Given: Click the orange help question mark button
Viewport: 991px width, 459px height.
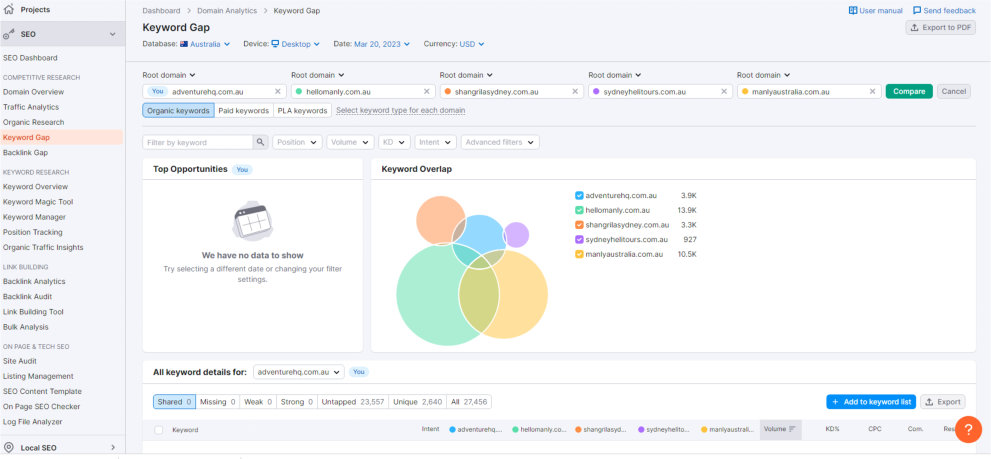Looking at the screenshot, I should click(968, 429).
